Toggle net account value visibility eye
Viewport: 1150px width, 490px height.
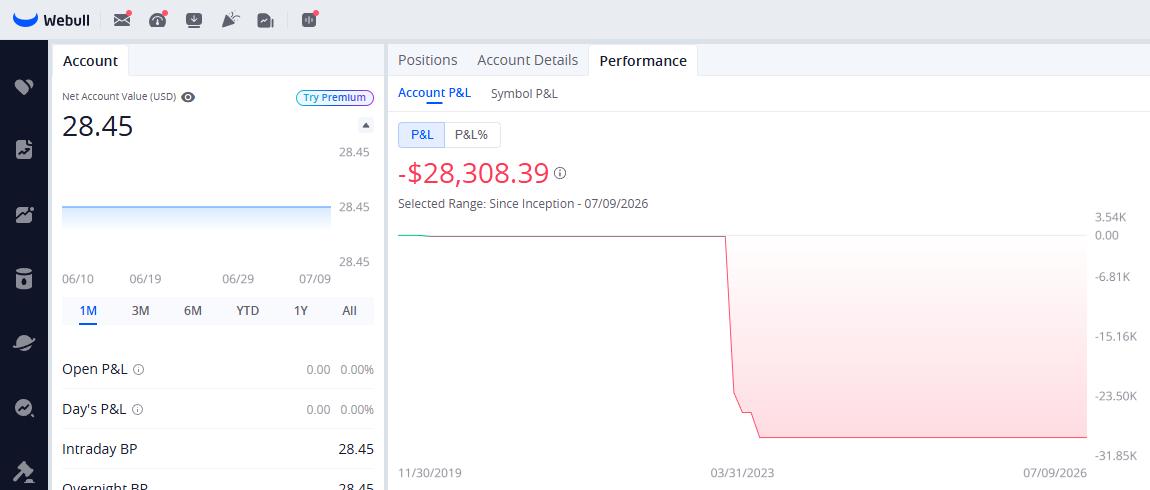(x=188, y=97)
